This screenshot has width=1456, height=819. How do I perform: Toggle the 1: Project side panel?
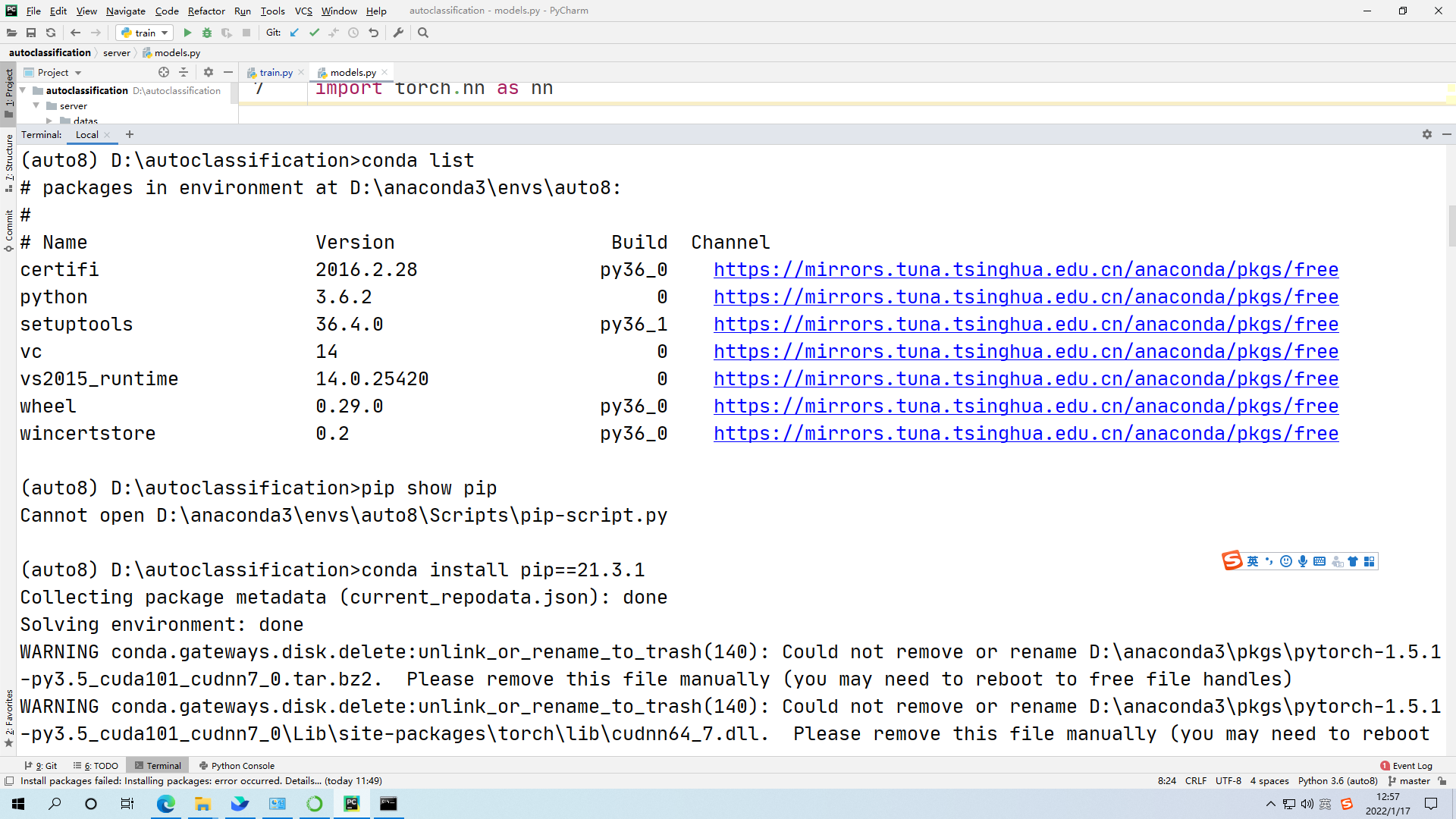click(x=9, y=93)
